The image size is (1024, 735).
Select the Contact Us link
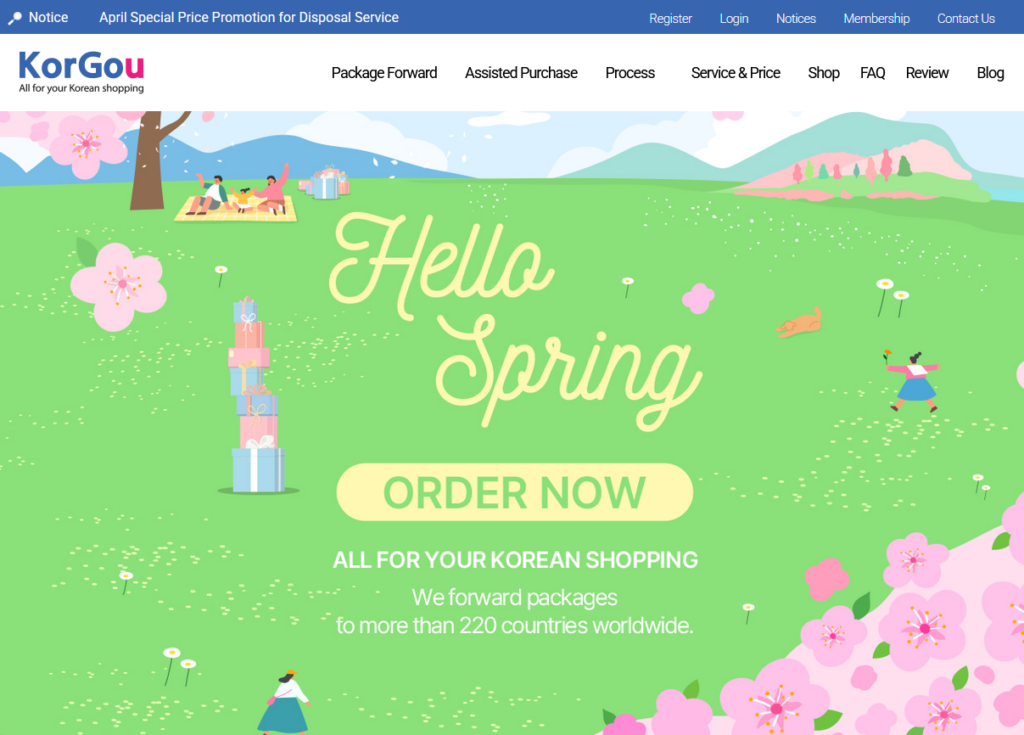[966, 18]
